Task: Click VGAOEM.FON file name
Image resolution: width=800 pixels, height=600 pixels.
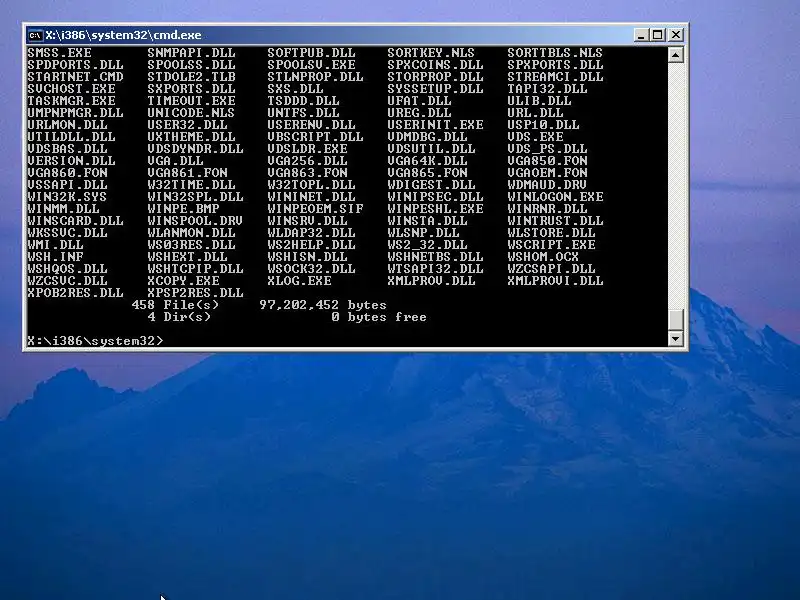Action: [x=547, y=173]
